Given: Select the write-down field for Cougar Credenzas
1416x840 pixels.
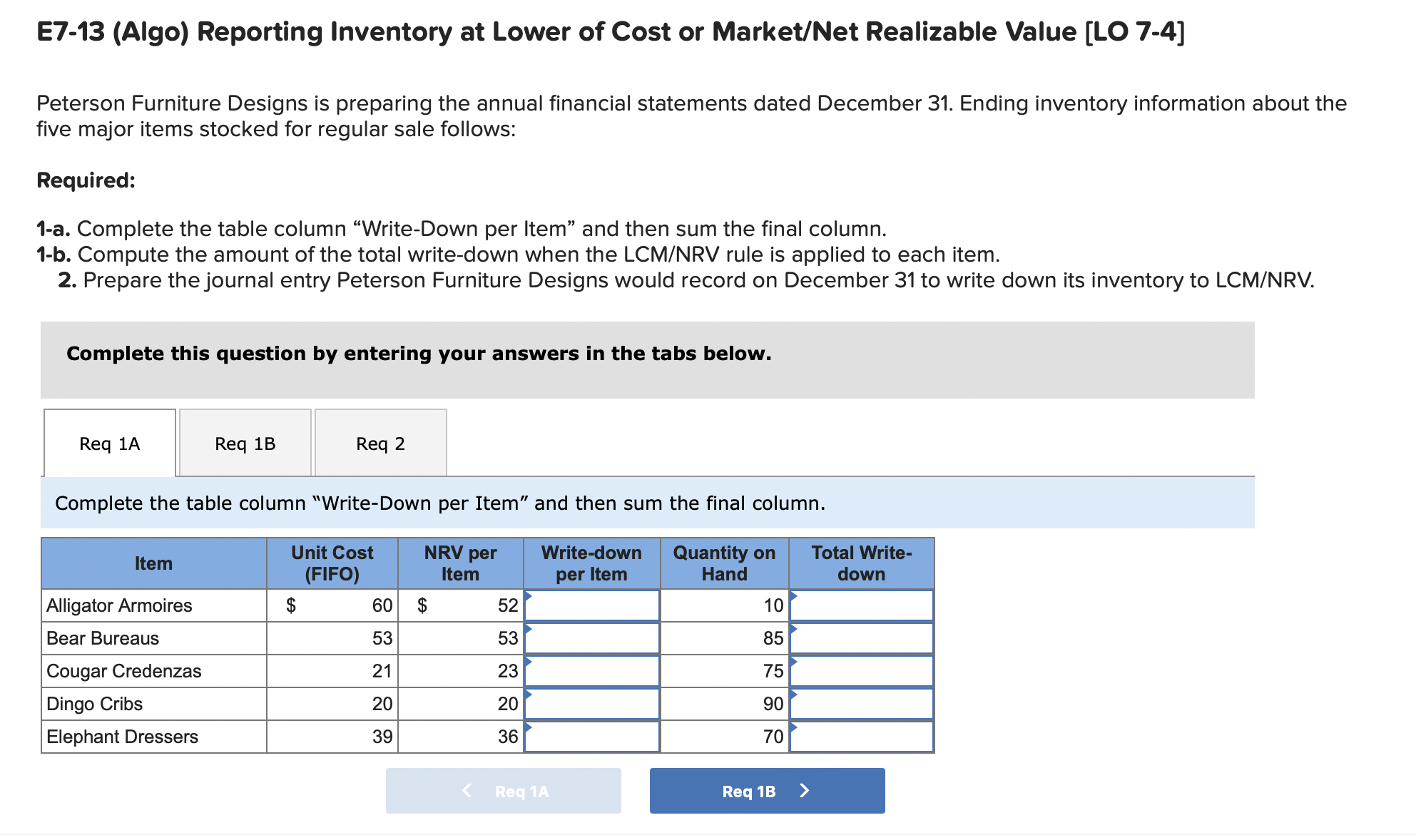Looking at the screenshot, I should coord(591,671).
